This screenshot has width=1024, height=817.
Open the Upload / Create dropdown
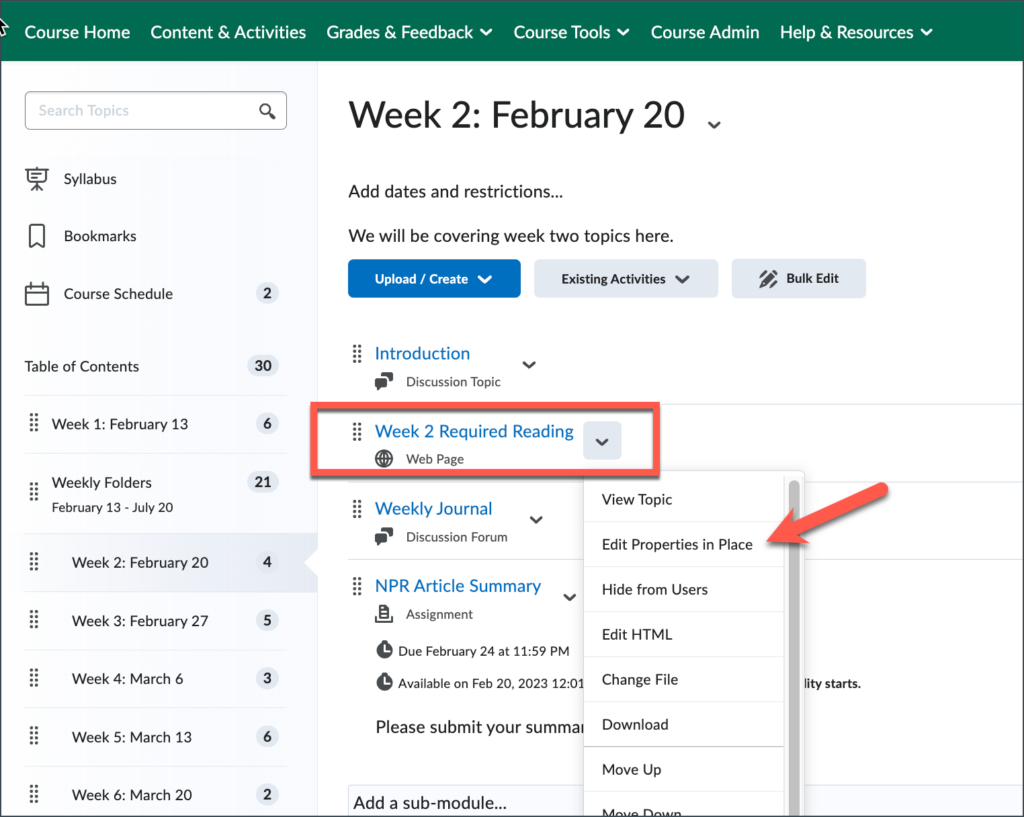tap(434, 279)
